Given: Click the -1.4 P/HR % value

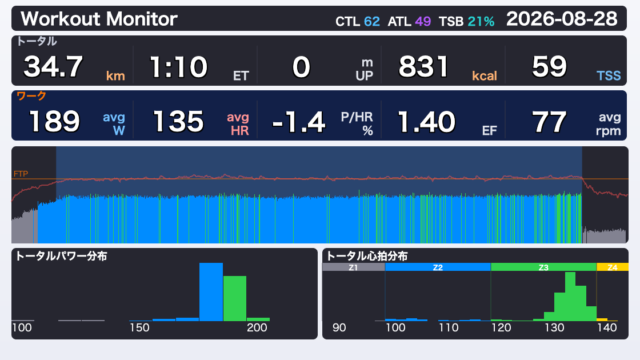Looking at the screenshot, I should pyautogui.click(x=322, y=122).
